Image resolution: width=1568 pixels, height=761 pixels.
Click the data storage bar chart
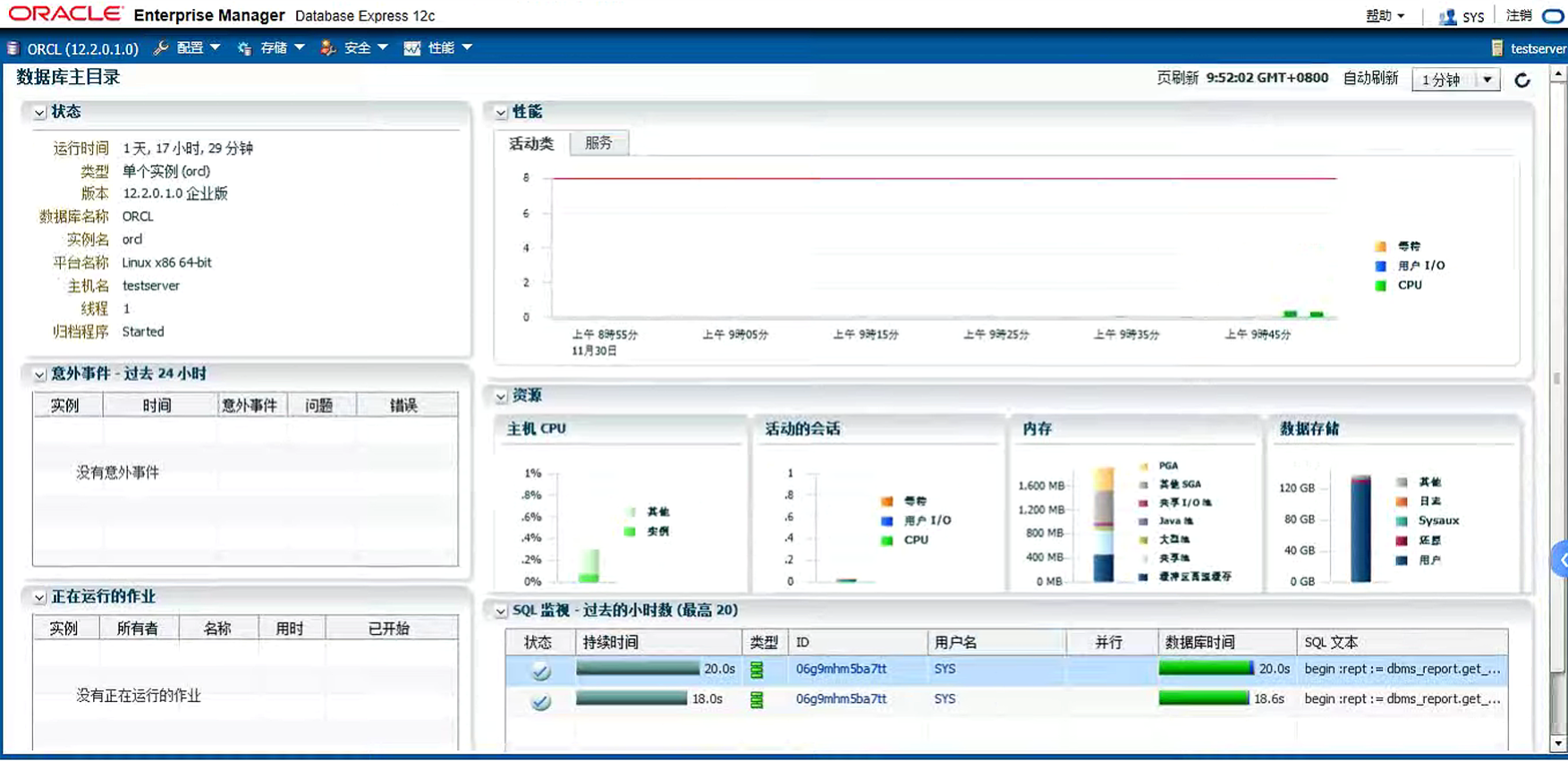click(1360, 528)
